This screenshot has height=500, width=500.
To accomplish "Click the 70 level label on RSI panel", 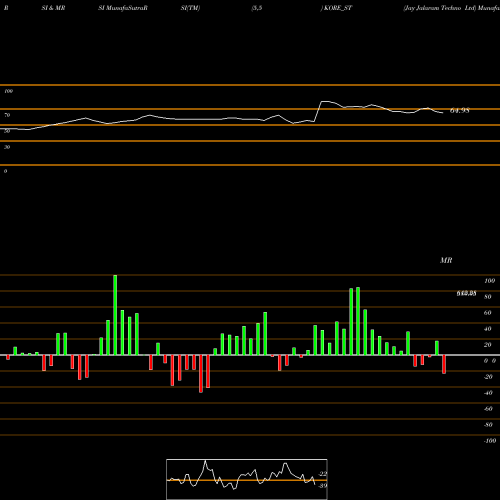I will (7, 115).
